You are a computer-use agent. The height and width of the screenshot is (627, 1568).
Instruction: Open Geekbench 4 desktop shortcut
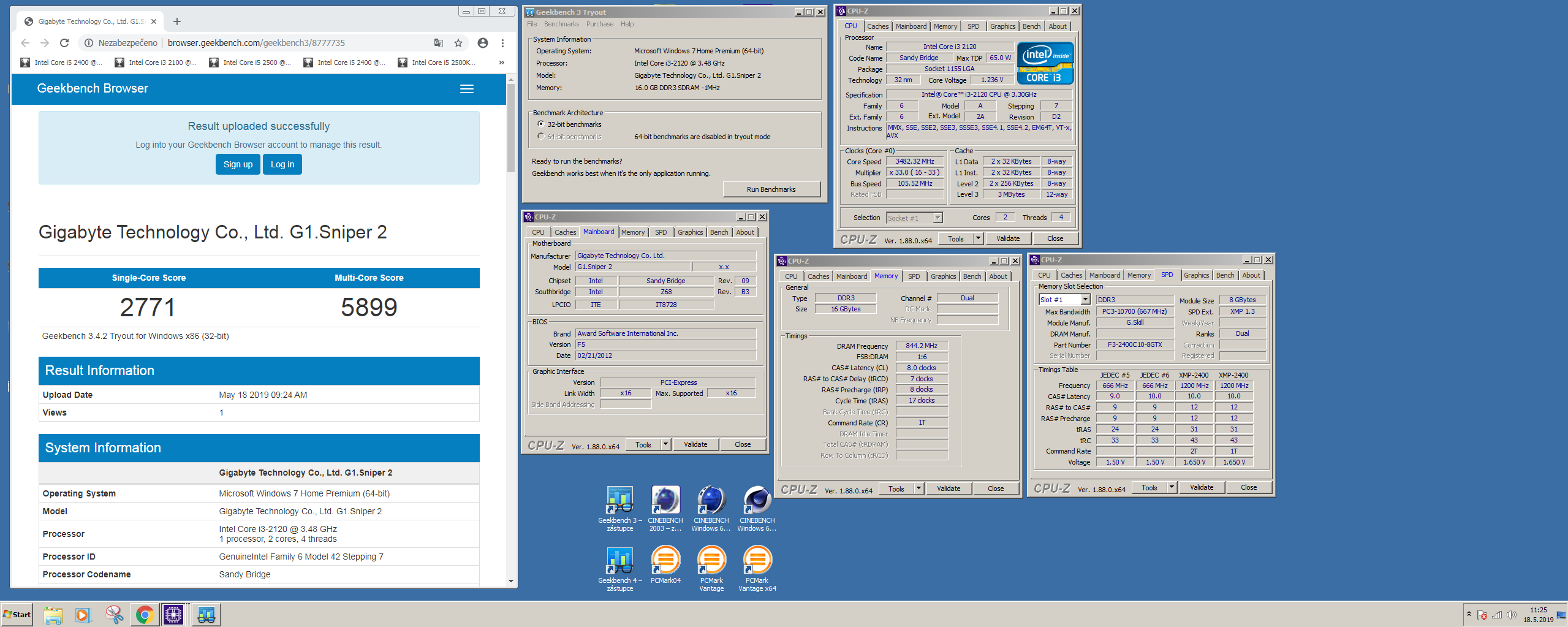619,568
